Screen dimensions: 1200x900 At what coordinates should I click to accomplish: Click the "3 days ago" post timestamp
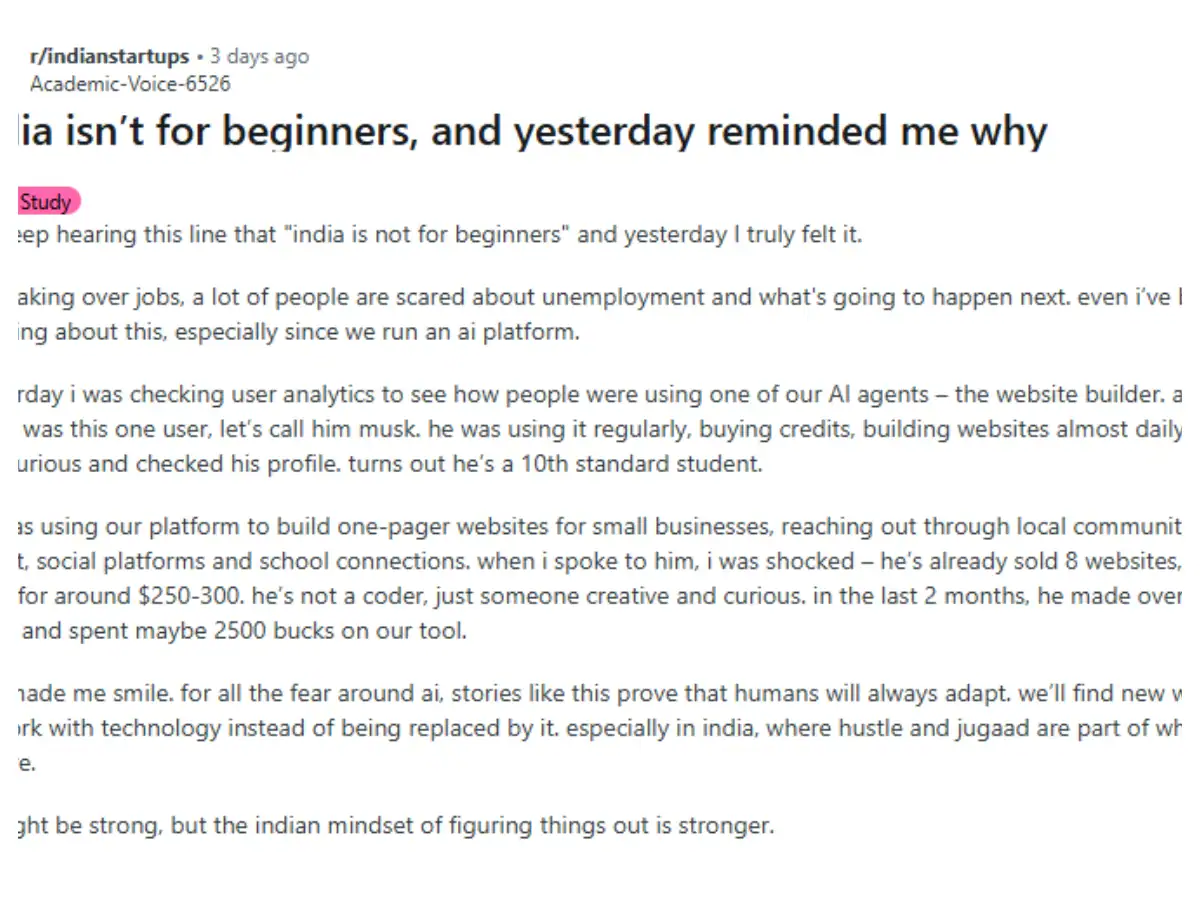(259, 56)
